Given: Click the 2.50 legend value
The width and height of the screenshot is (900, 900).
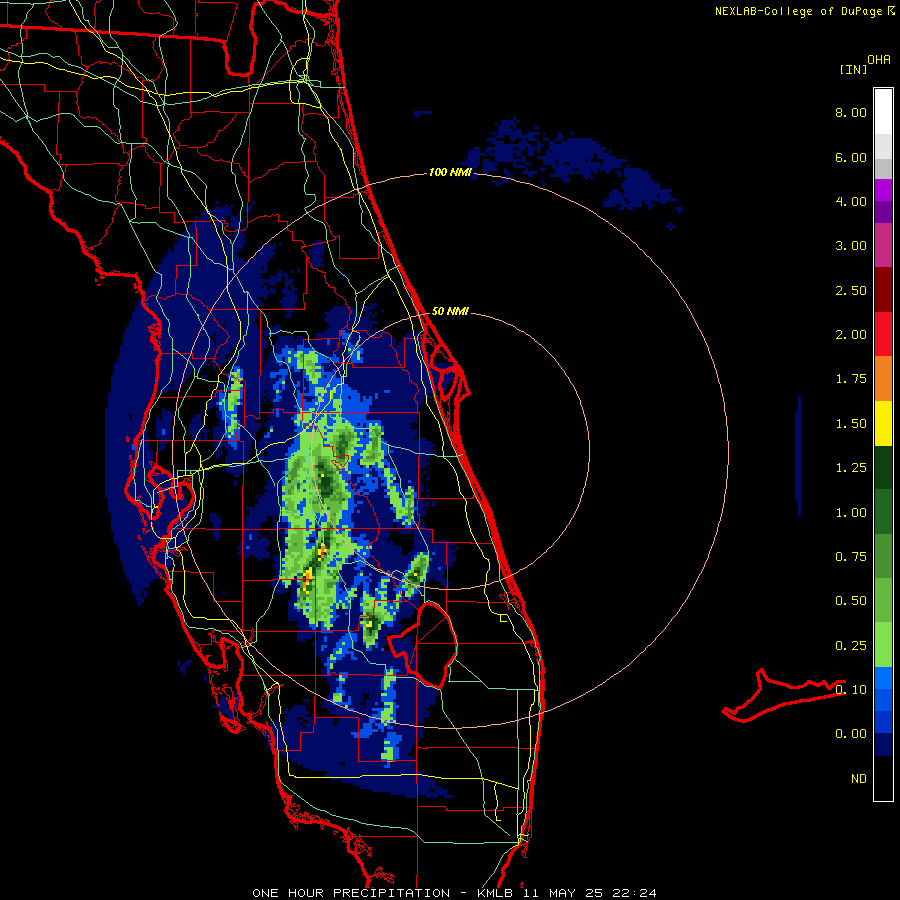Looking at the screenshot, I should (851, 290).
